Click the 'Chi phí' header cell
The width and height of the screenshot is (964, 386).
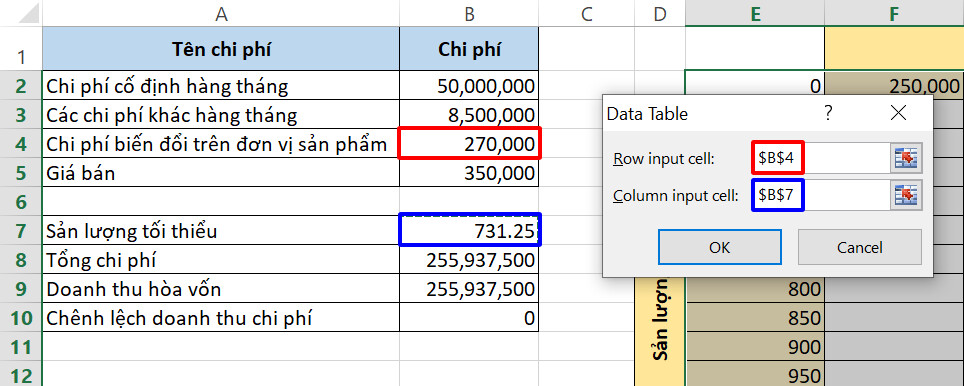tap(469, 49)
